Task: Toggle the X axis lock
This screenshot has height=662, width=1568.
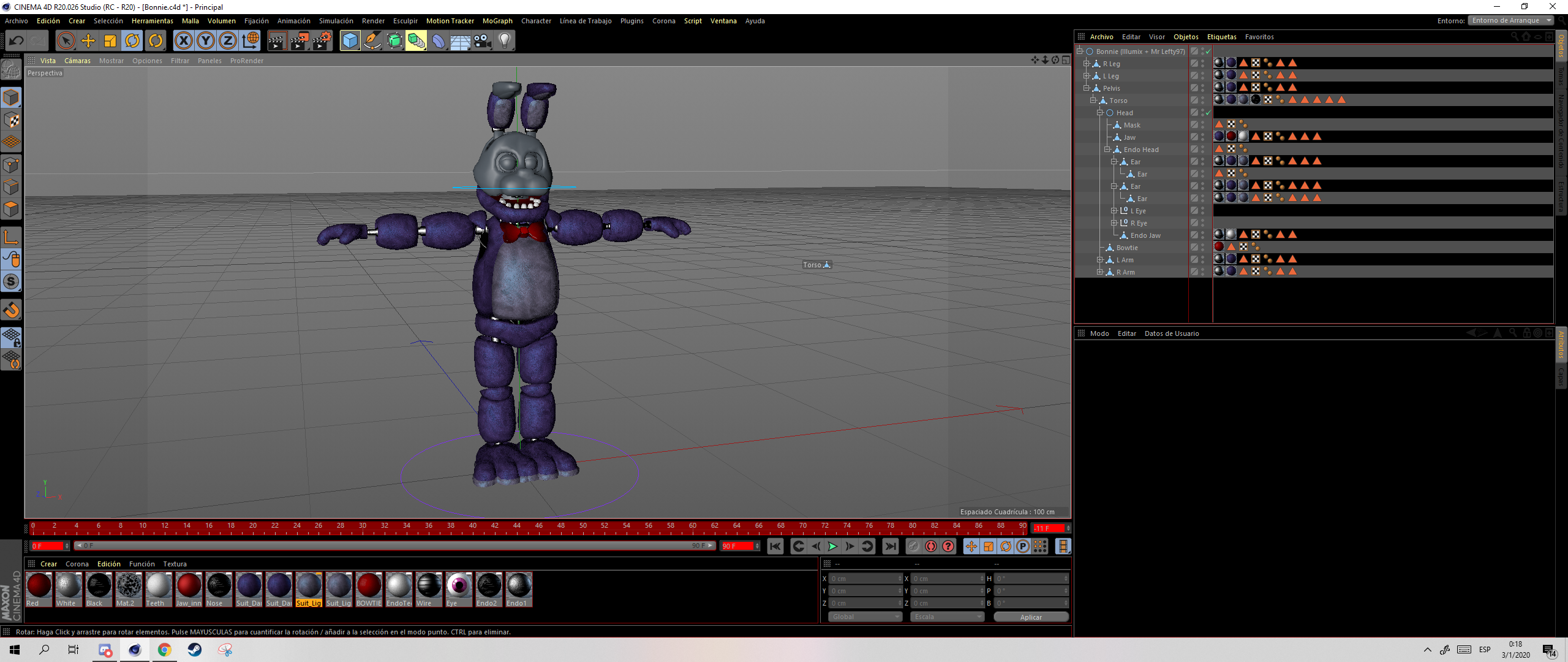Action: point(183,41)
